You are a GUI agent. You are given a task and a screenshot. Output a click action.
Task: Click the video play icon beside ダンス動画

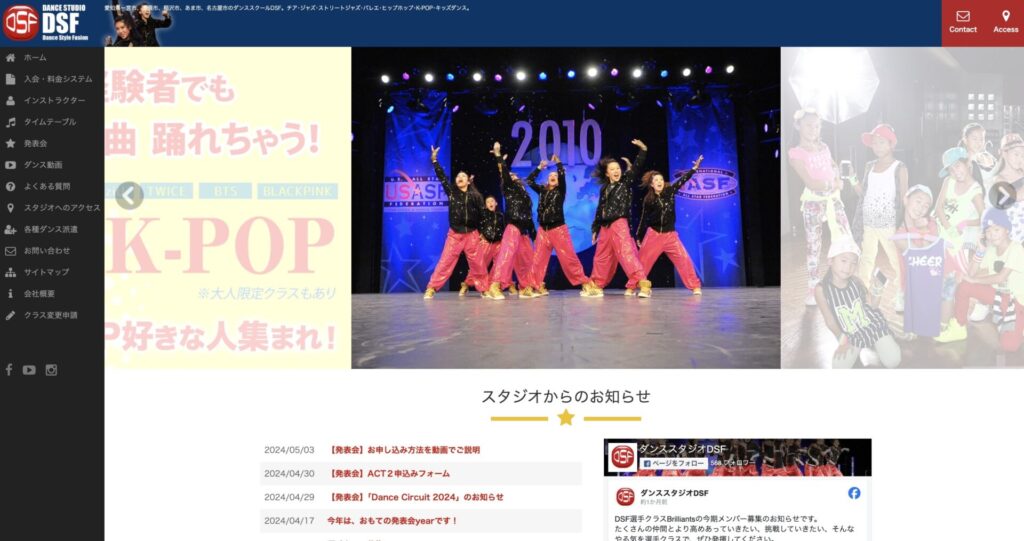10,165
